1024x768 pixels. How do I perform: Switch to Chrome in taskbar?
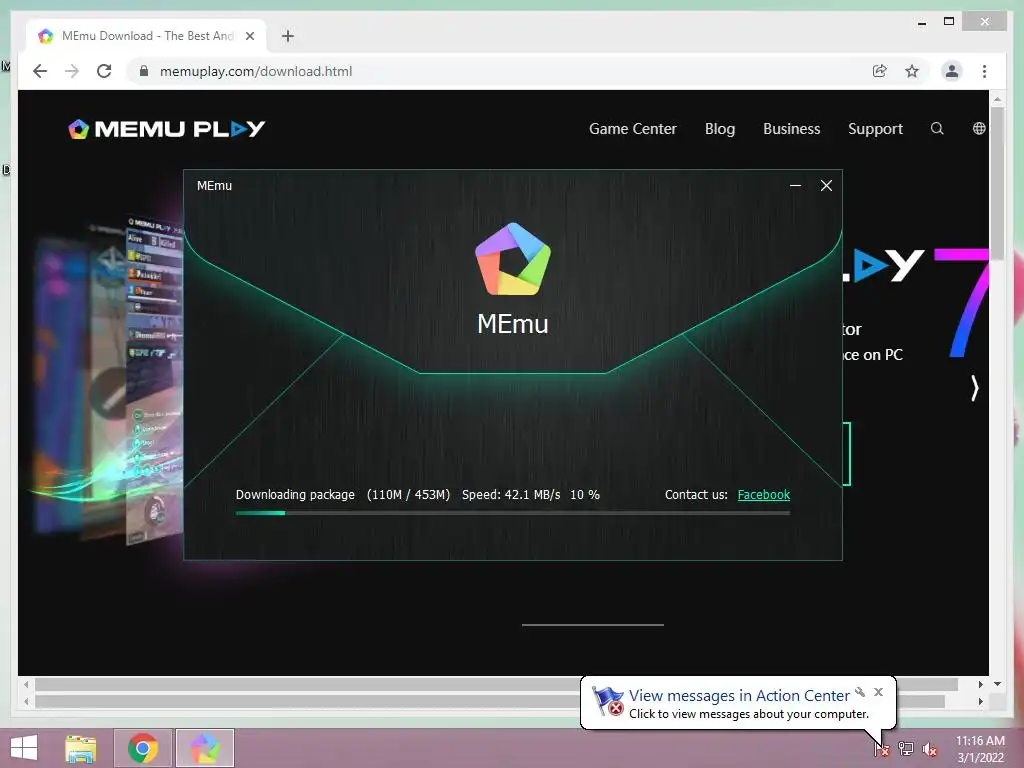click(143, 748)
